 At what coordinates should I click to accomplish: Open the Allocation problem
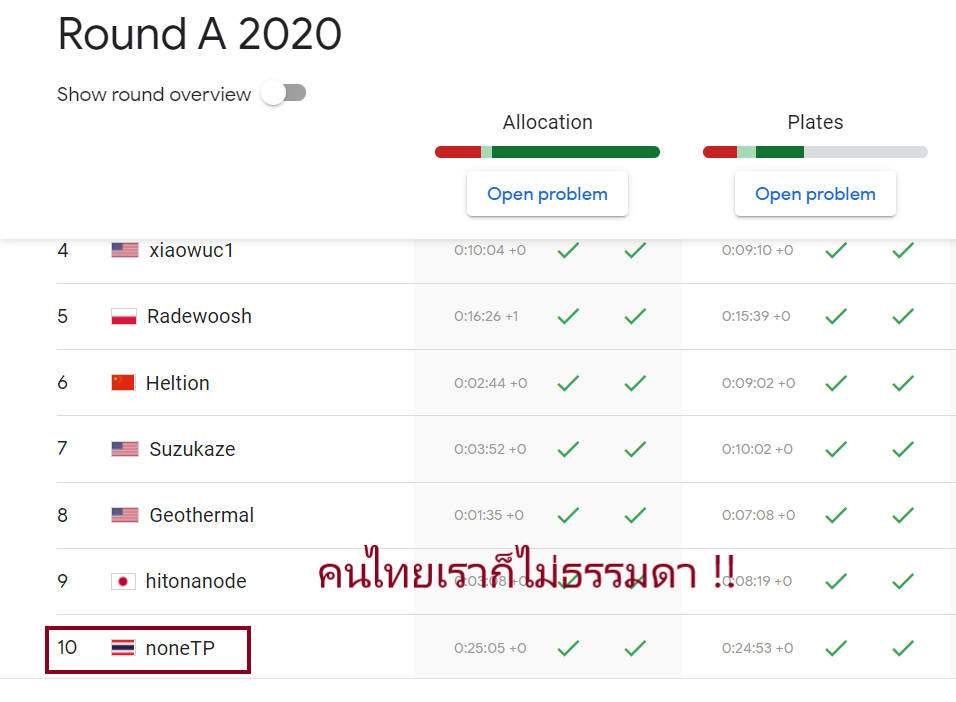[547, 194]
